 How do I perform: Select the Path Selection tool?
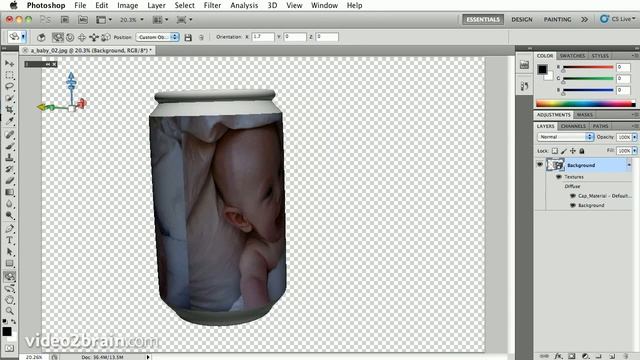click(9, 252)
